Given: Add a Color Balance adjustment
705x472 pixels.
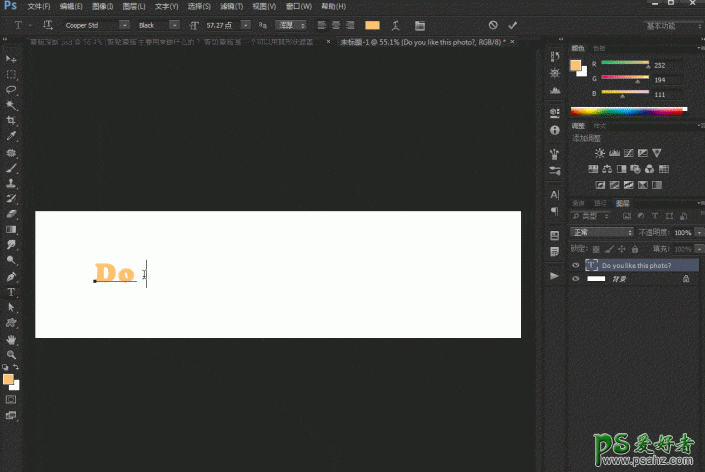Looking at the screenshot, I should pyautogui.click(x=607, y=169).
